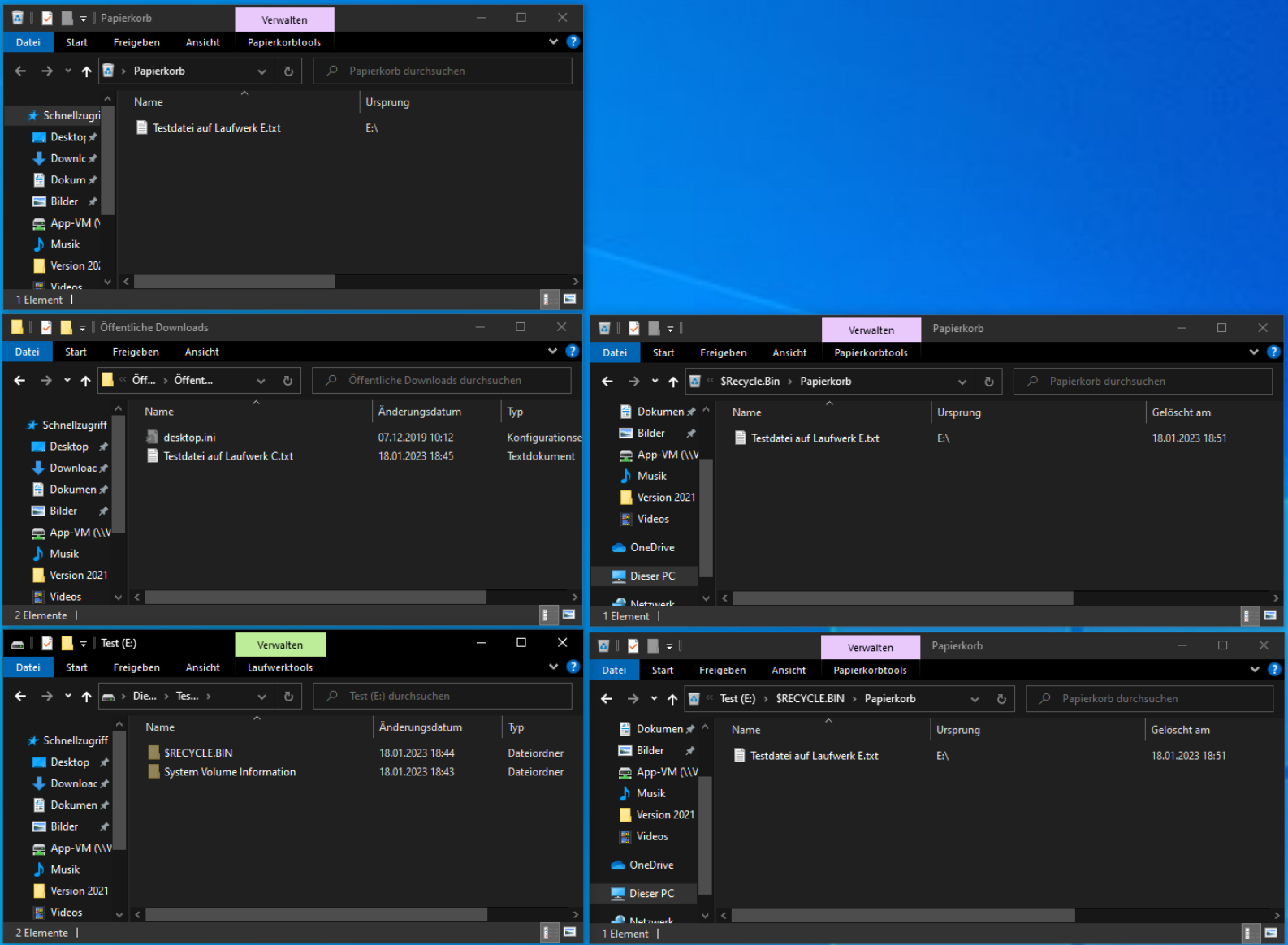Open quick access toolbar dropdown in Test (E:) window
This screenshot has width=1288, height=945.
(84, 644)
